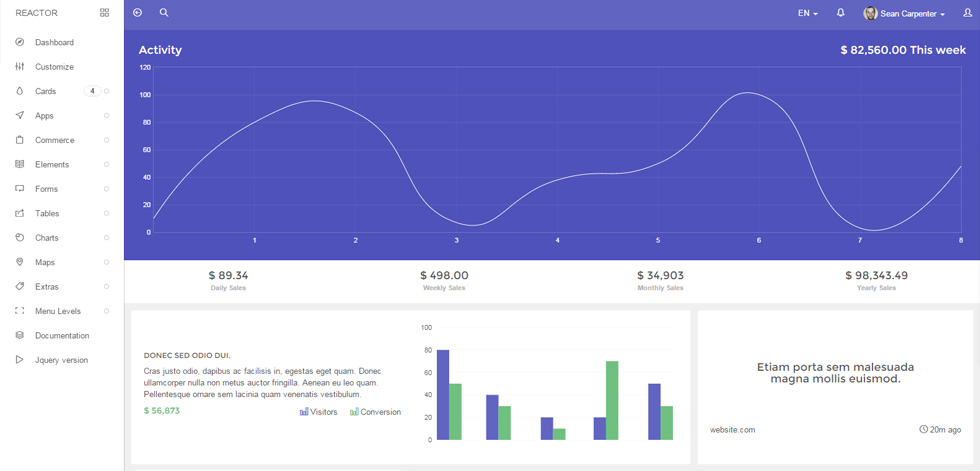Click the Charts pie icon in sidebar
This screenshot has height=471, width=980.
(19, 238)
